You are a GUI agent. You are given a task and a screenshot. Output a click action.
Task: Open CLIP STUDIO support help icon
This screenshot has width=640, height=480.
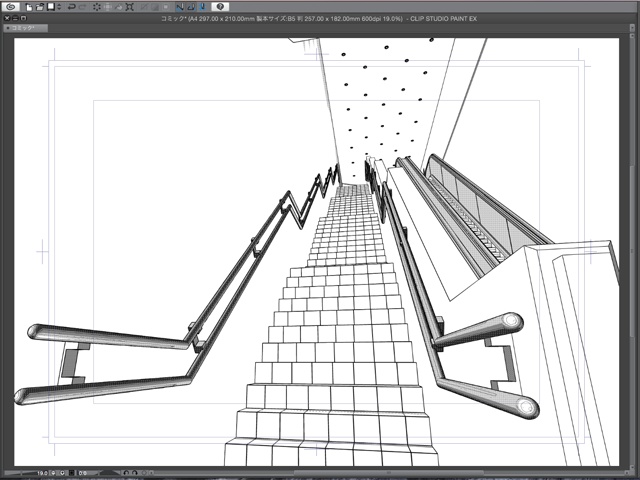(220, 7)
